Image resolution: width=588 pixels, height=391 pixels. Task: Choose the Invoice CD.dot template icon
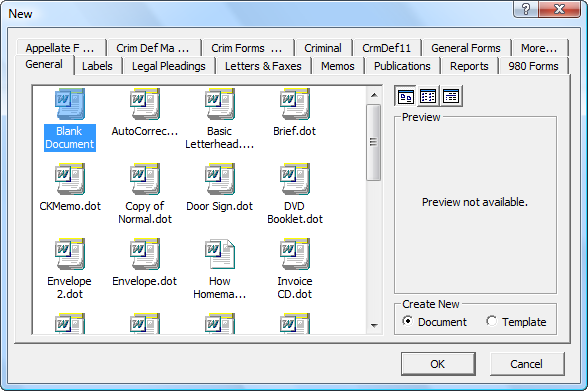click(x=295, y=254)
